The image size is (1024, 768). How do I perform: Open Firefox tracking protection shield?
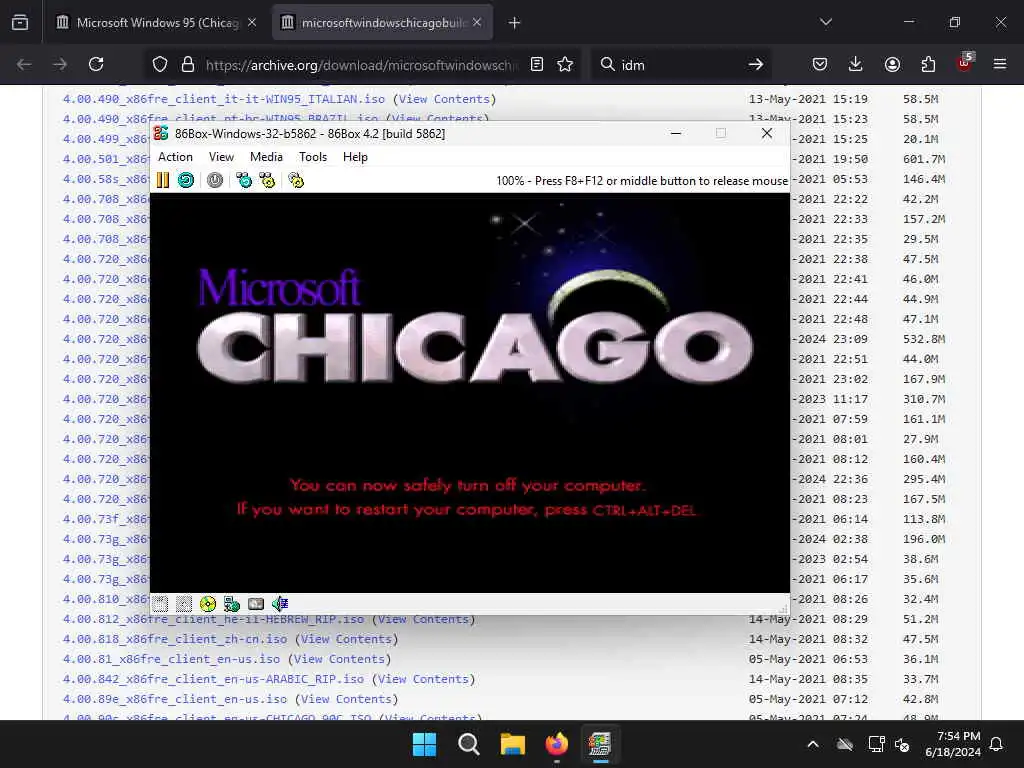click(160, 64)
